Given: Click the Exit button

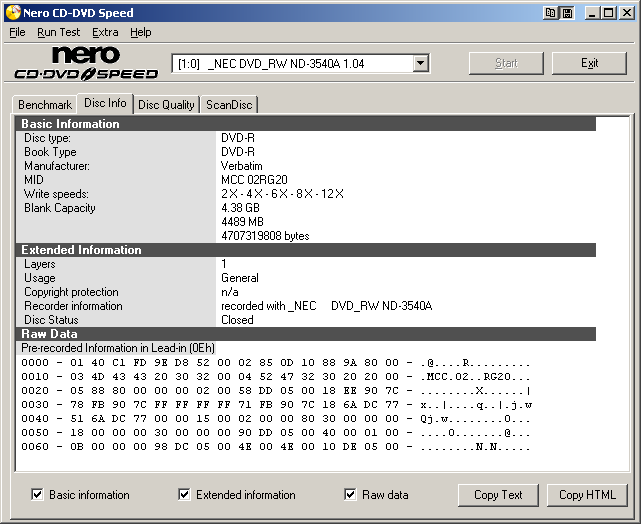Looking at the screenshot, I should click(x=589, y=63).
